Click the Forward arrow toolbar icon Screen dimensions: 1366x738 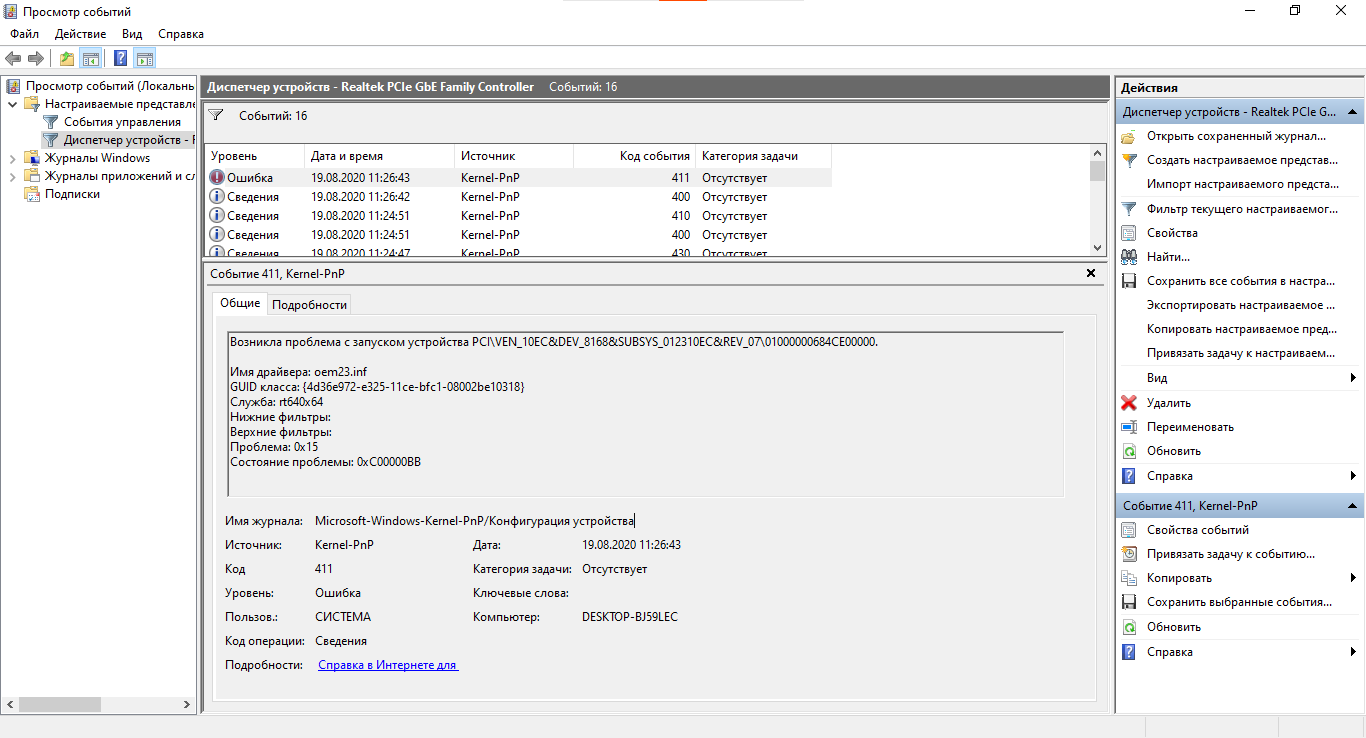pyautogui.click(x=36, y=59)
